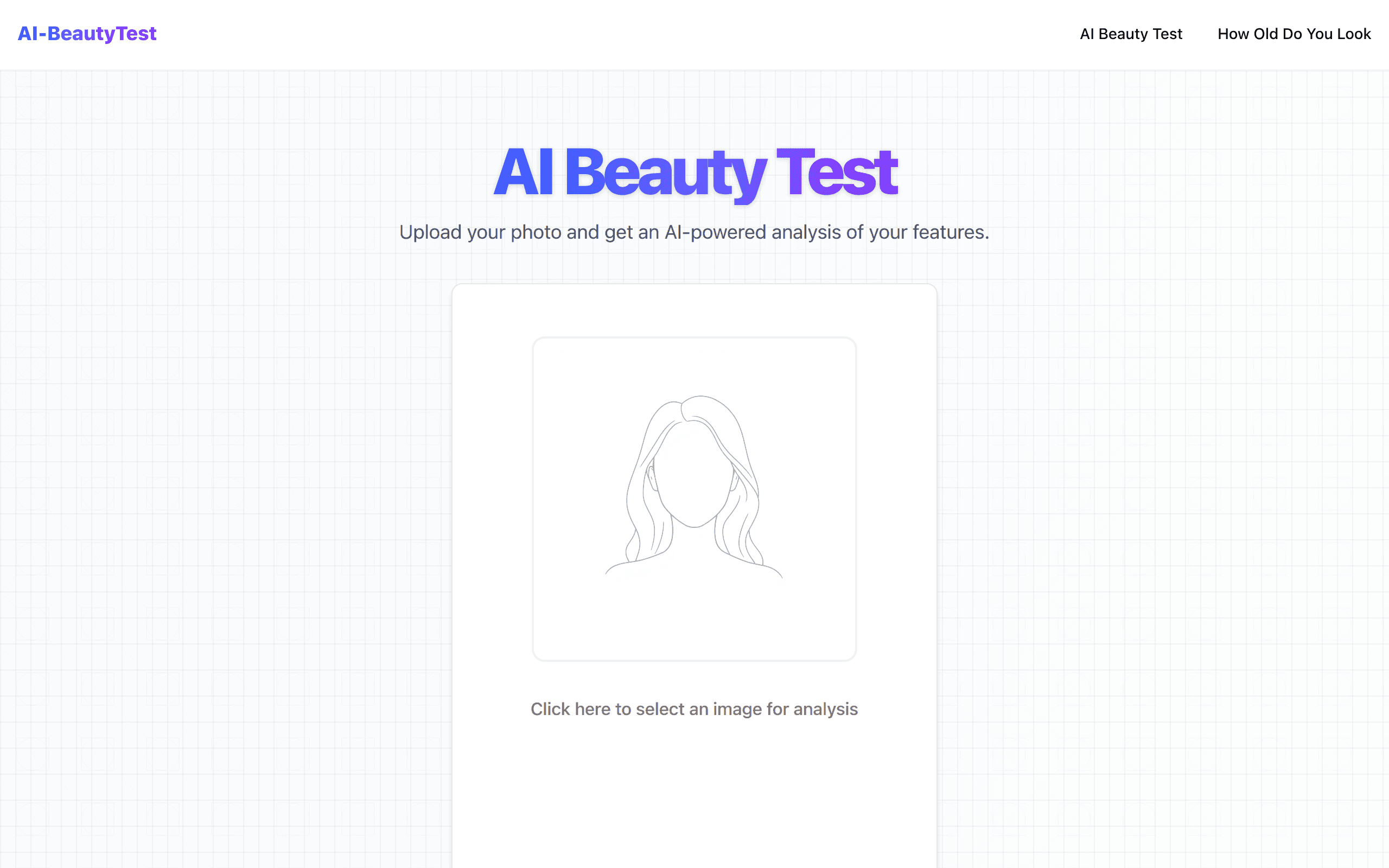Image resolution: width=1389 pixels, height=868 pixels.
Task: Go to AI Beauty Test nav item
Action: (1131, 34)
